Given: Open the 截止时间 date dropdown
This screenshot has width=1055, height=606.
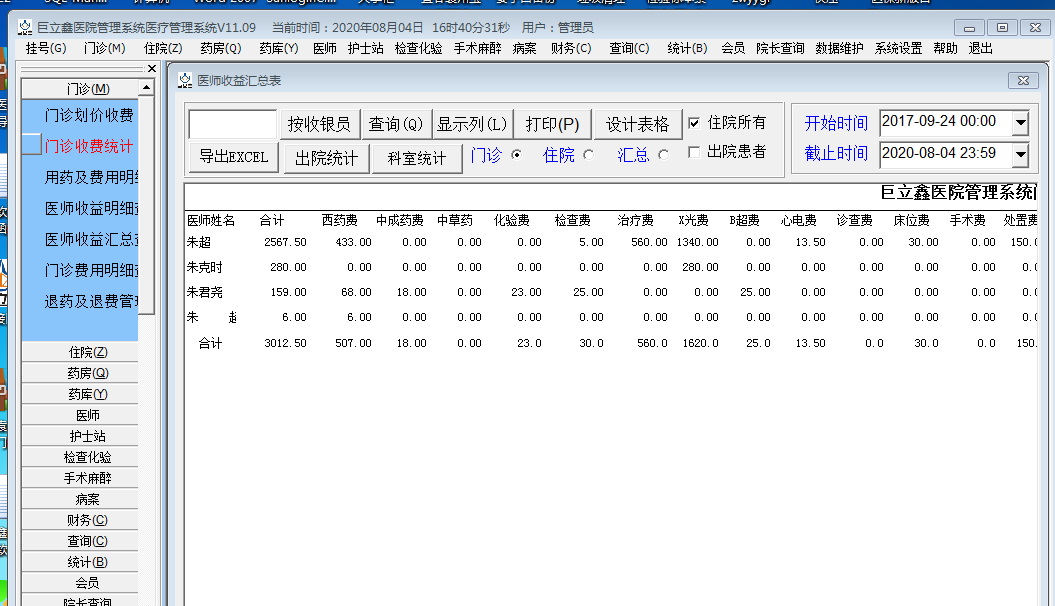Looking at the screenshot, I should (x=1020, y=155).
